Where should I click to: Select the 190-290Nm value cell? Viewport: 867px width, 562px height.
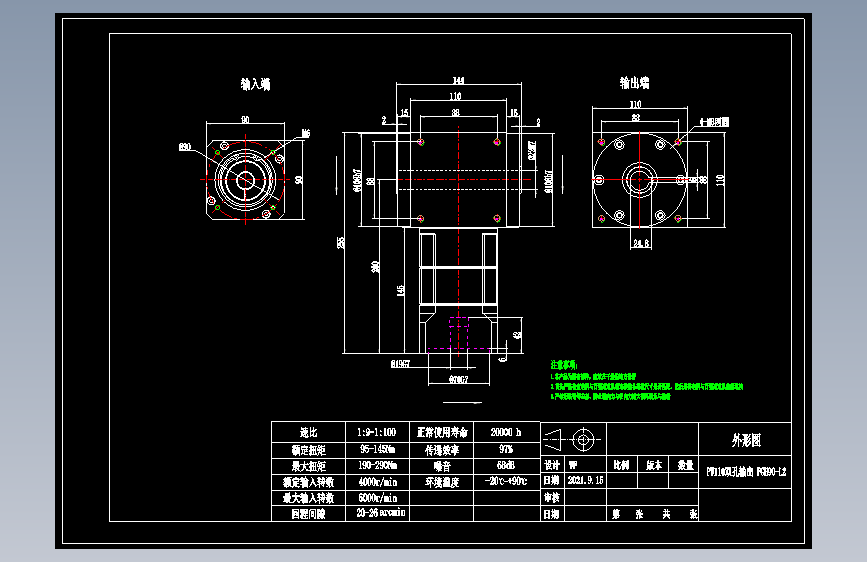(x=377, y=466)
